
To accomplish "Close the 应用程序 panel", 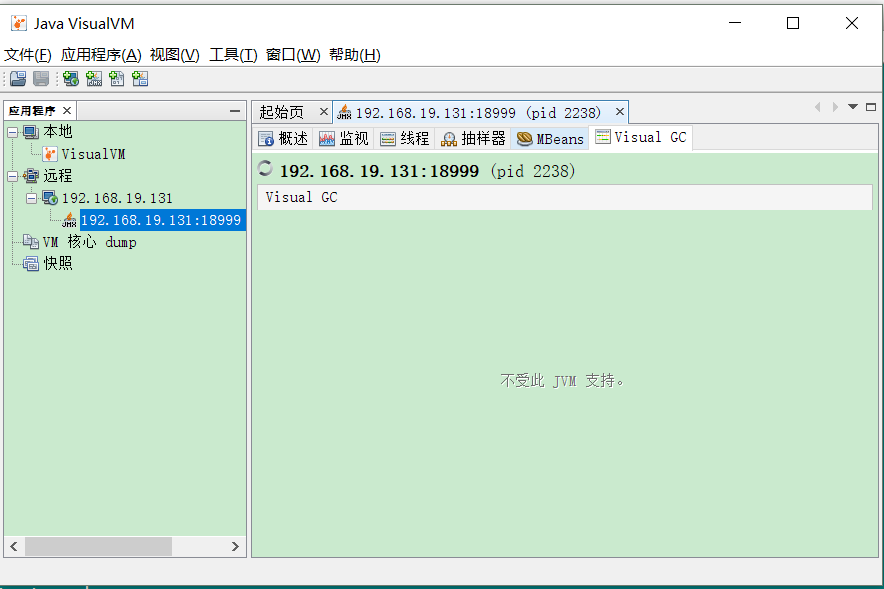I will pyautogui.click(x=67, y=110).
